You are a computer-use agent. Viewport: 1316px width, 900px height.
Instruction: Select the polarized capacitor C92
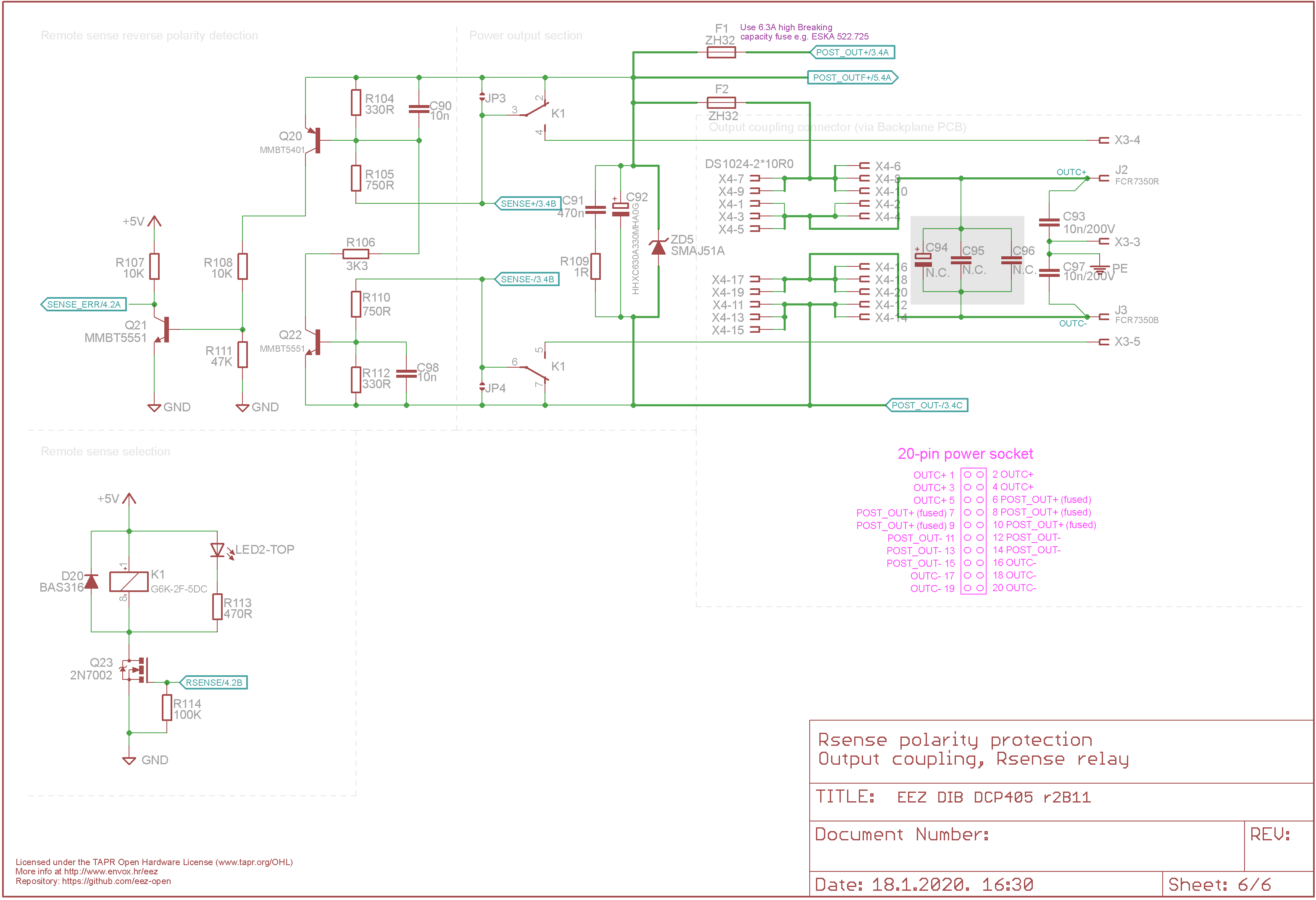(621, 208)
